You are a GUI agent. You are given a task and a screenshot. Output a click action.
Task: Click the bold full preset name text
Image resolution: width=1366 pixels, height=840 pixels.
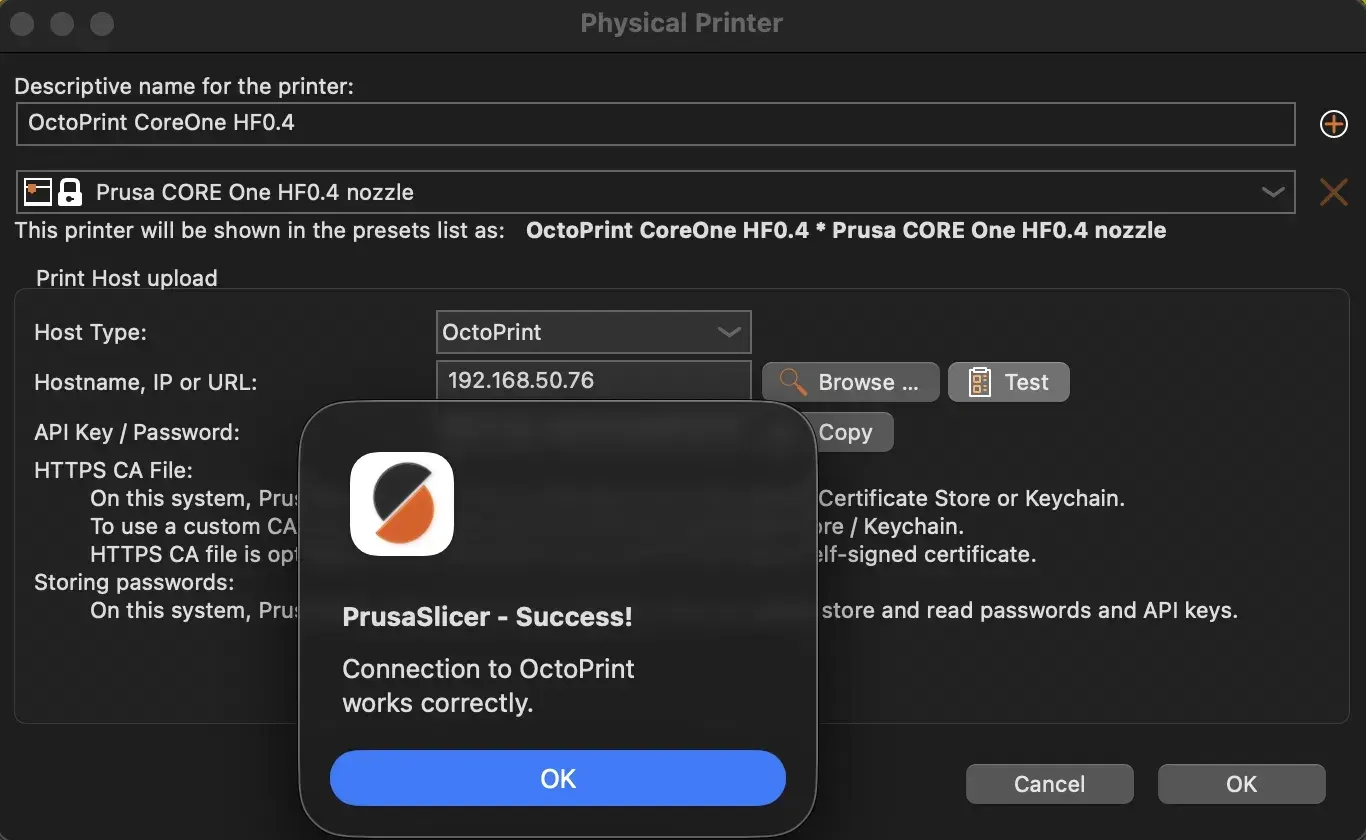[846, 230]
